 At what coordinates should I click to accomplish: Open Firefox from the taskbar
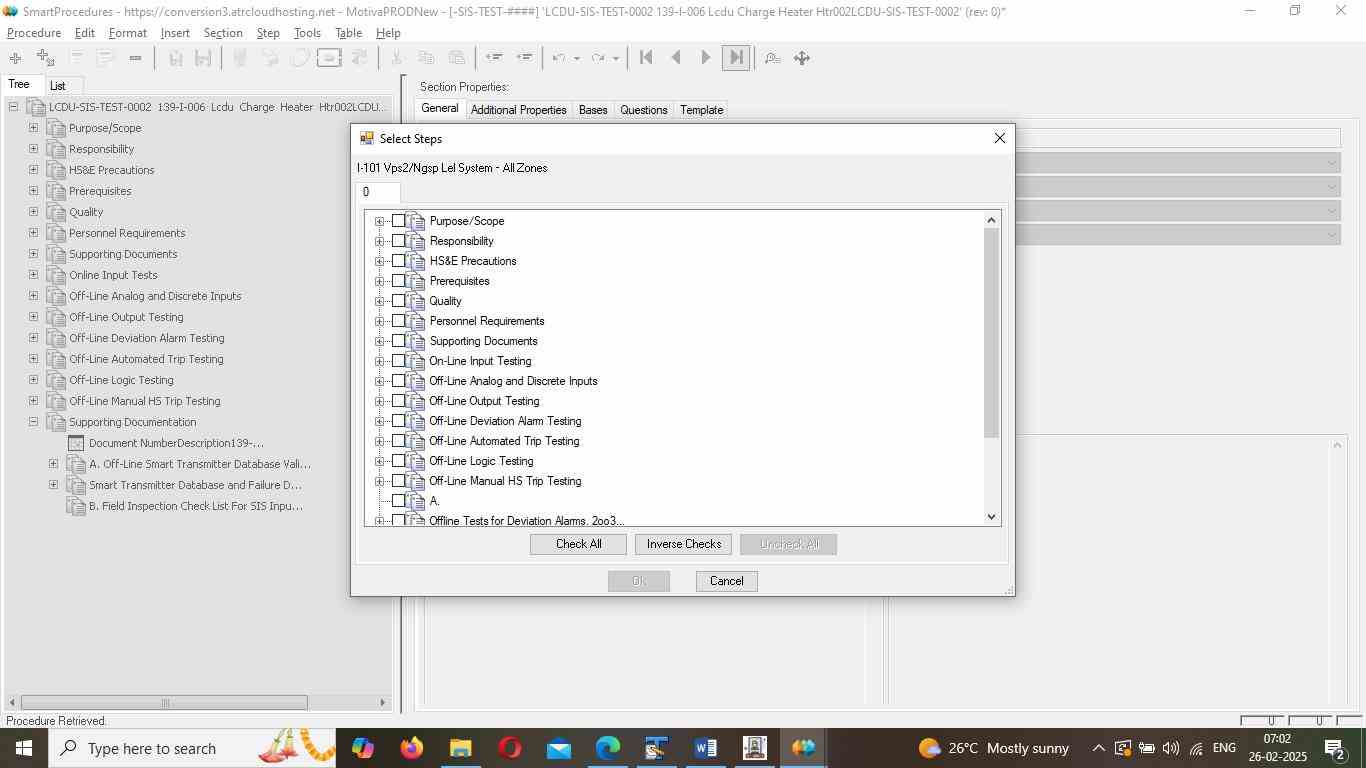(411, 748)
